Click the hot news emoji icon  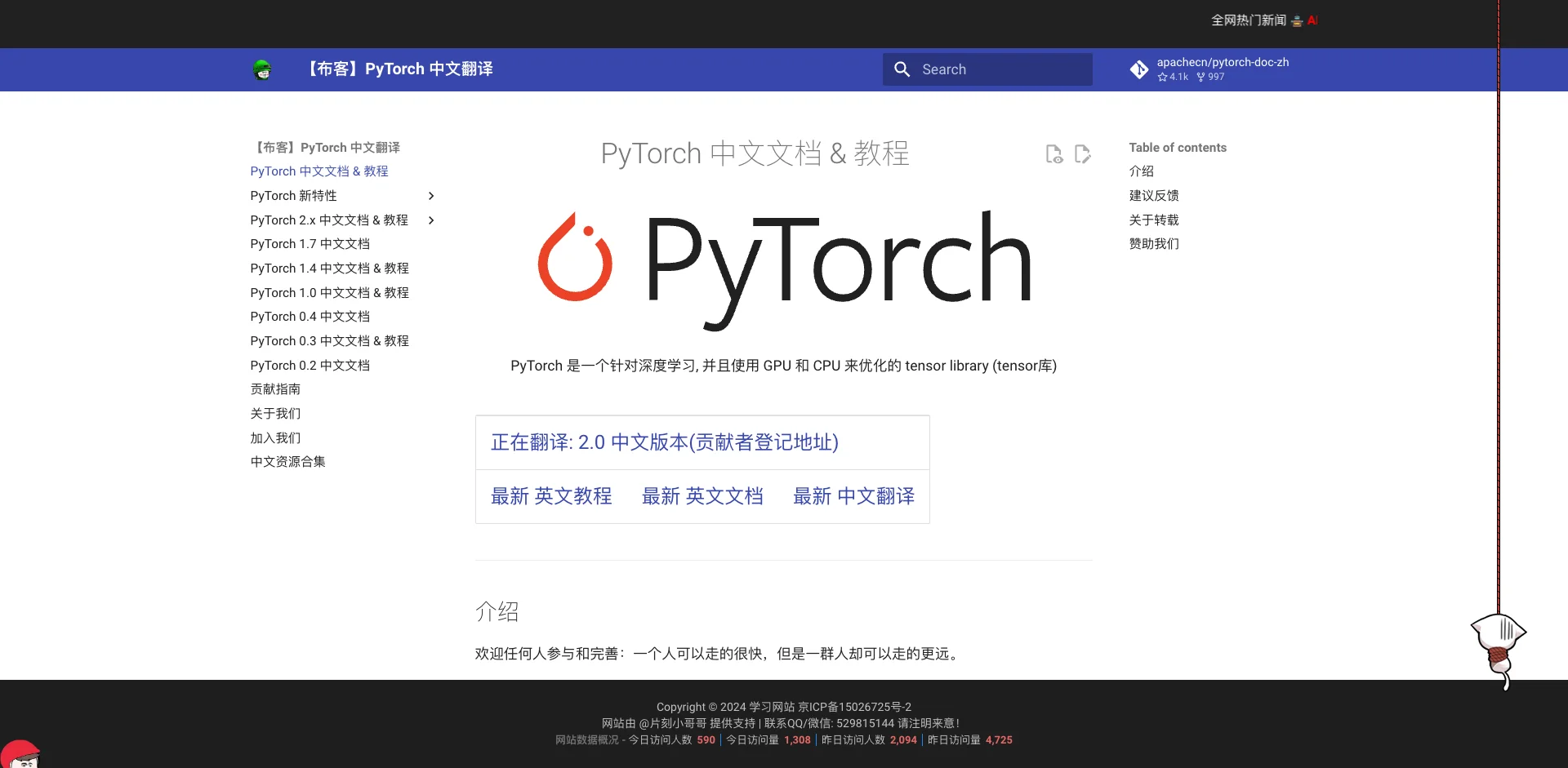pos(1297,20)
